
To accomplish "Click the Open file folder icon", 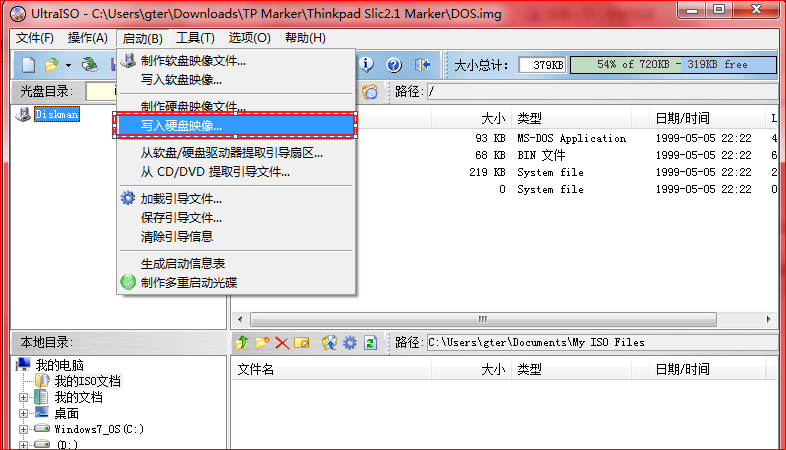I will click(x=50, y=65).
